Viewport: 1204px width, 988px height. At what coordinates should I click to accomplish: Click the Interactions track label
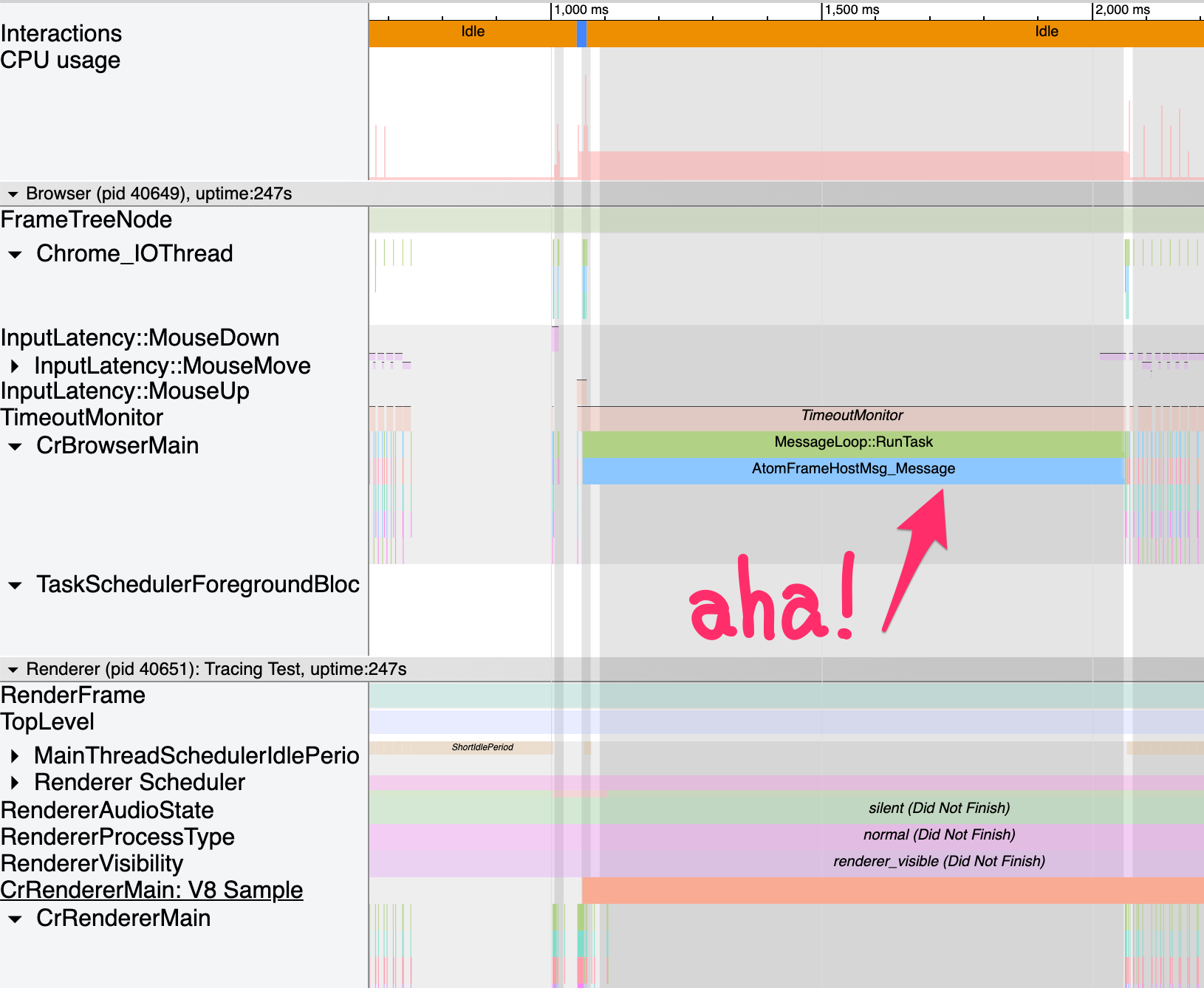tap(61, 34)
